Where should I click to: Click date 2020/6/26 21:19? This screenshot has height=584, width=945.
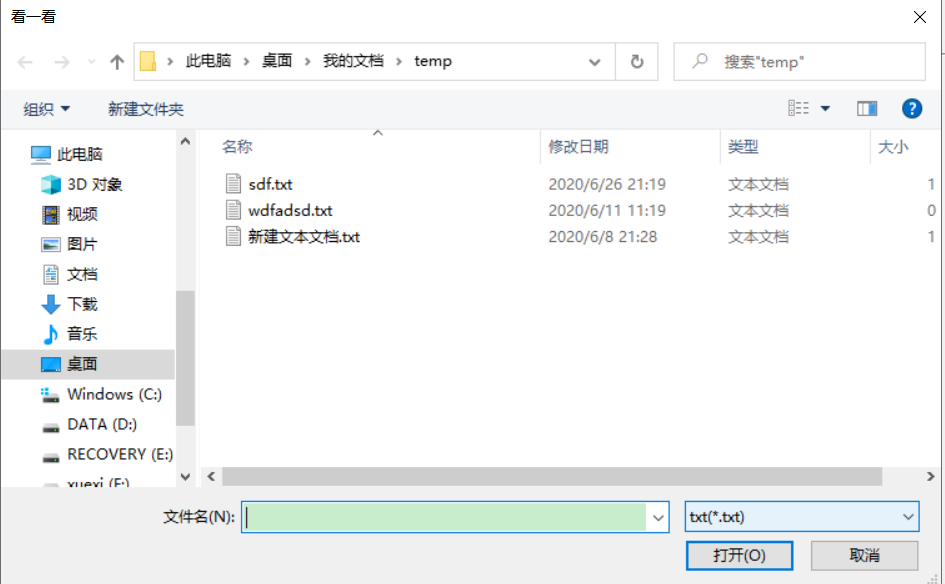[x=607, y=184]
